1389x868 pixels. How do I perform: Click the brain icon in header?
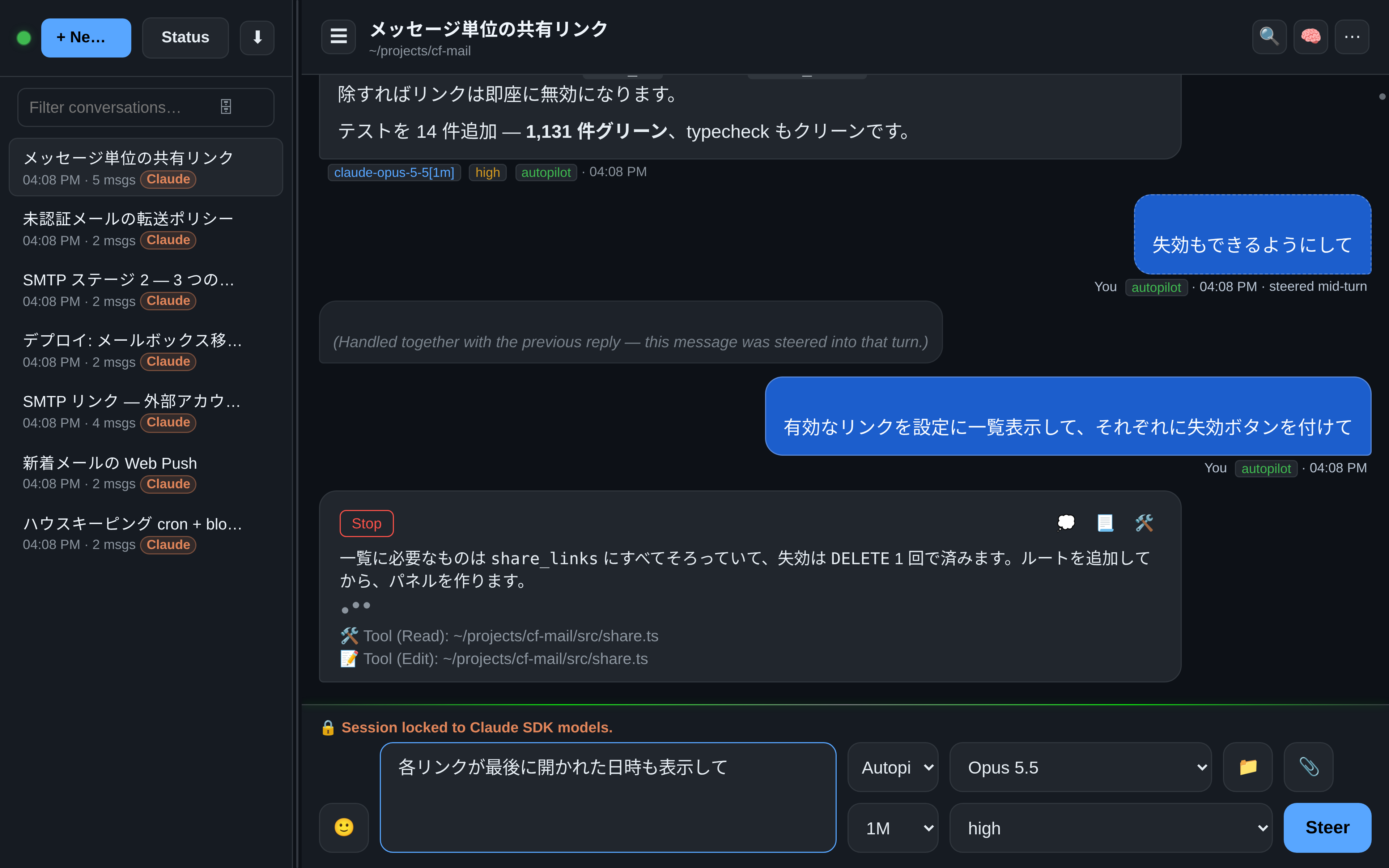(1311, 37)
